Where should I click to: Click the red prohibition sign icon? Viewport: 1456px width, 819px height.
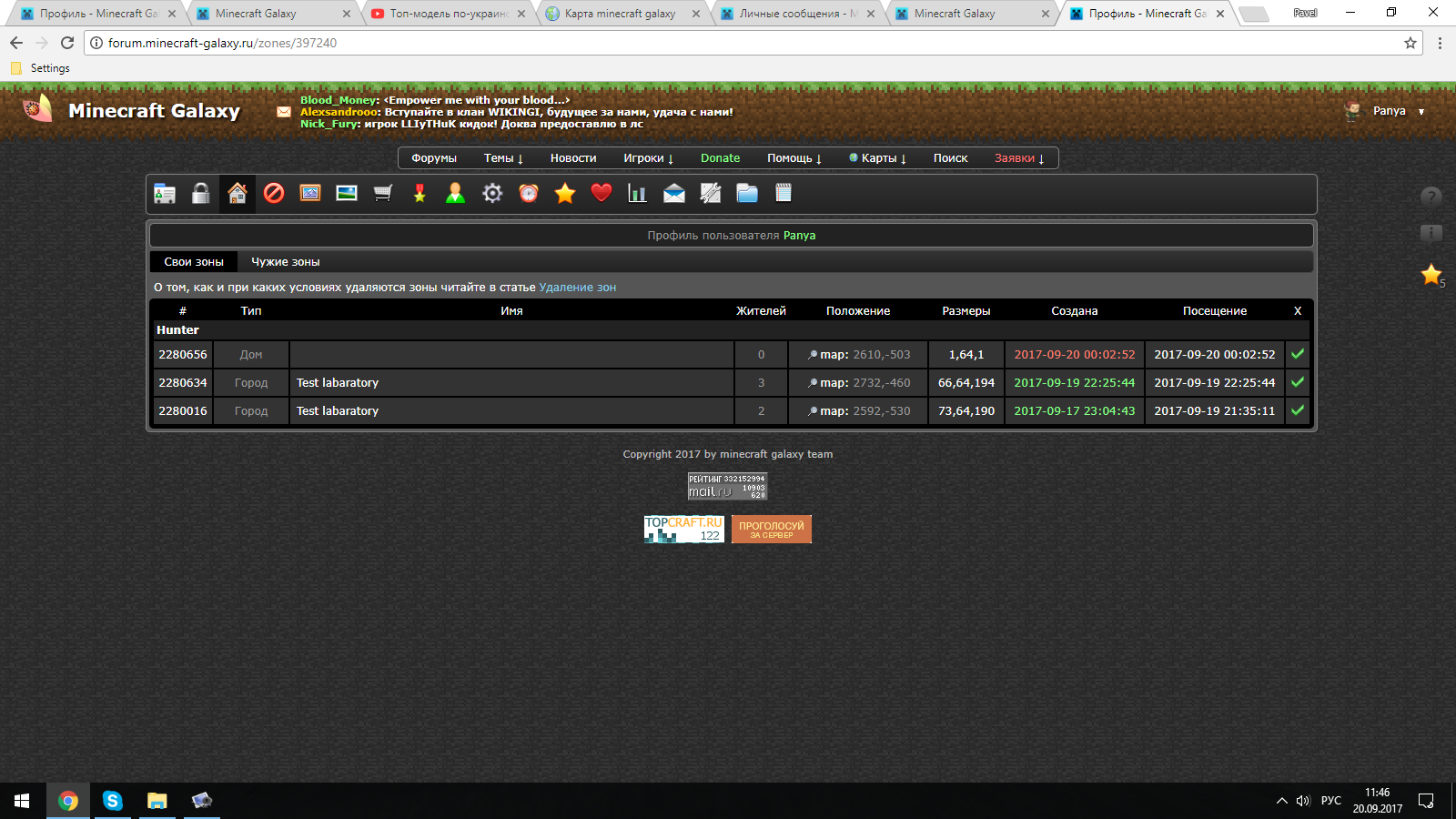point(274,193)
